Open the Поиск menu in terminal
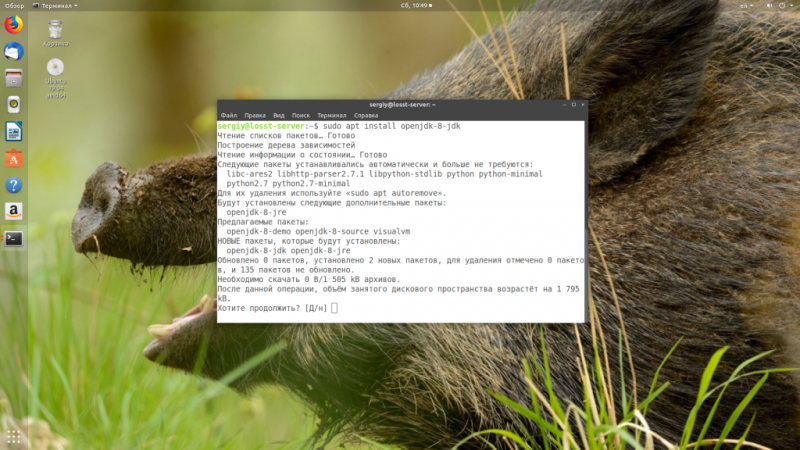800x450 pixels. click(301, 116)
